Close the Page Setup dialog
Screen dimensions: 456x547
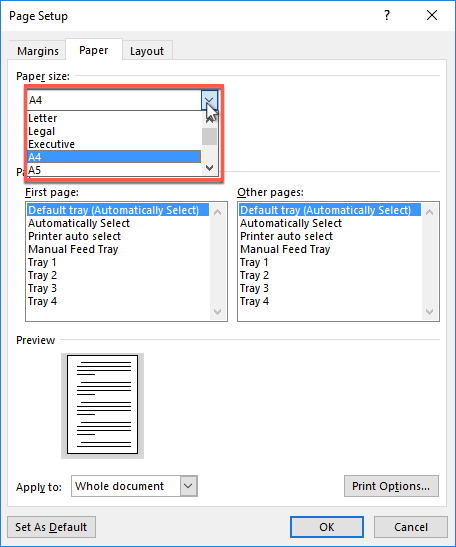pos(432,15)
